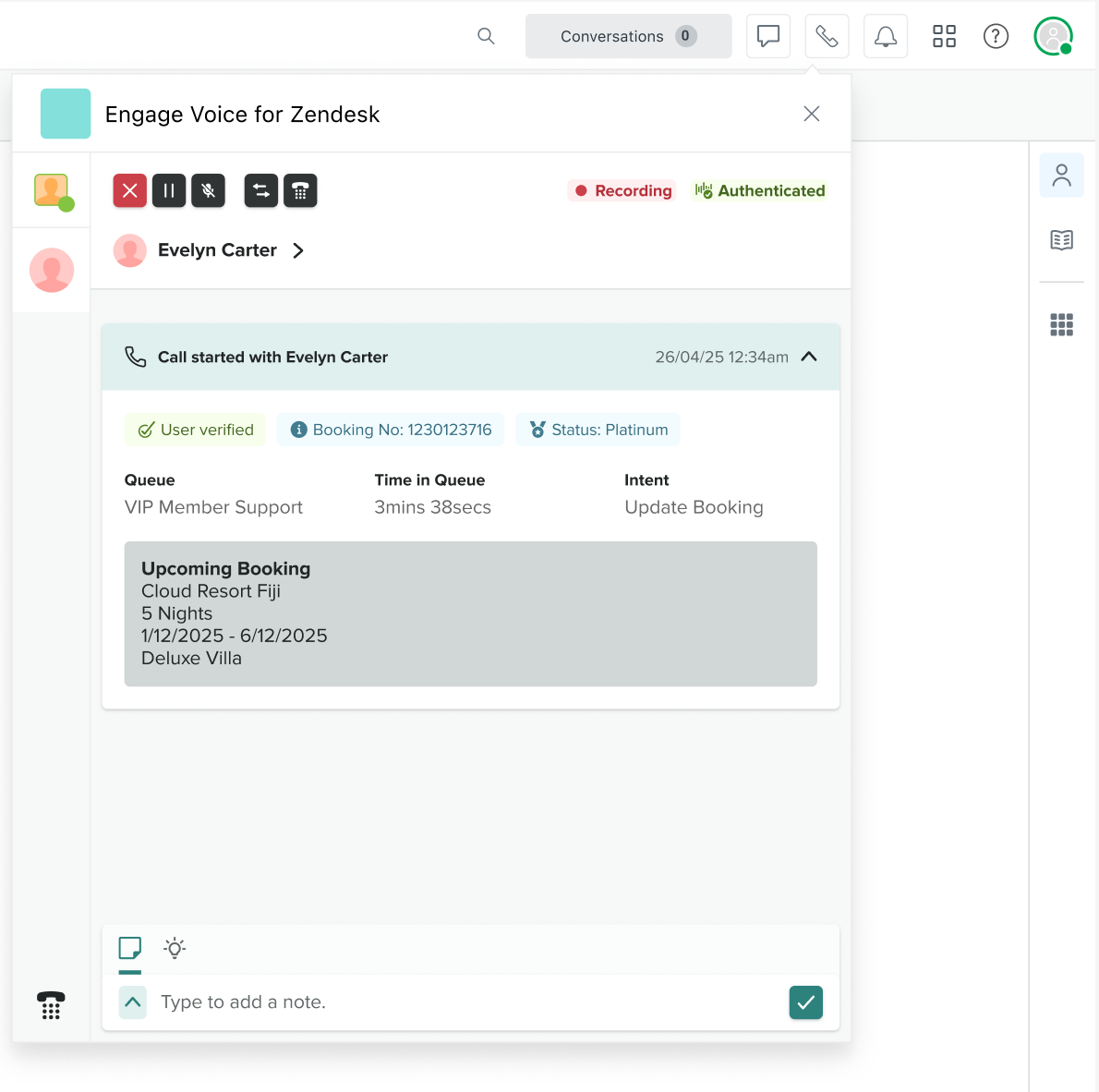Image resolution: width=1099 pixels, height=1092 pixels.
Task: Select the notes tab icon
Action: tap(129, 948)
